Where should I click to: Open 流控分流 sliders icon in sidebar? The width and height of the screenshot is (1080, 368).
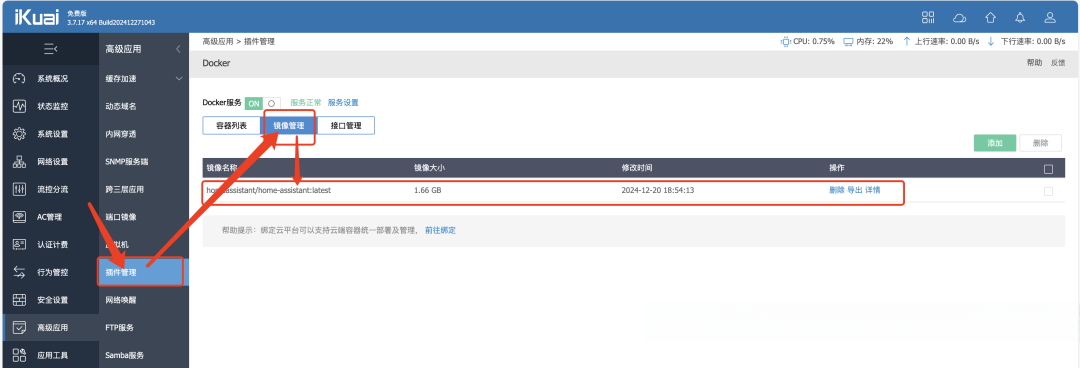(x=19, y=189)
